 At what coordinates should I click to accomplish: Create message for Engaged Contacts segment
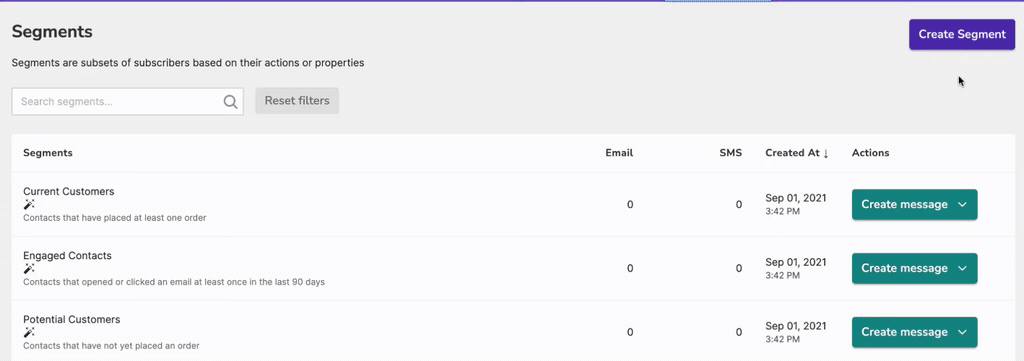click(x=904, y=268)
